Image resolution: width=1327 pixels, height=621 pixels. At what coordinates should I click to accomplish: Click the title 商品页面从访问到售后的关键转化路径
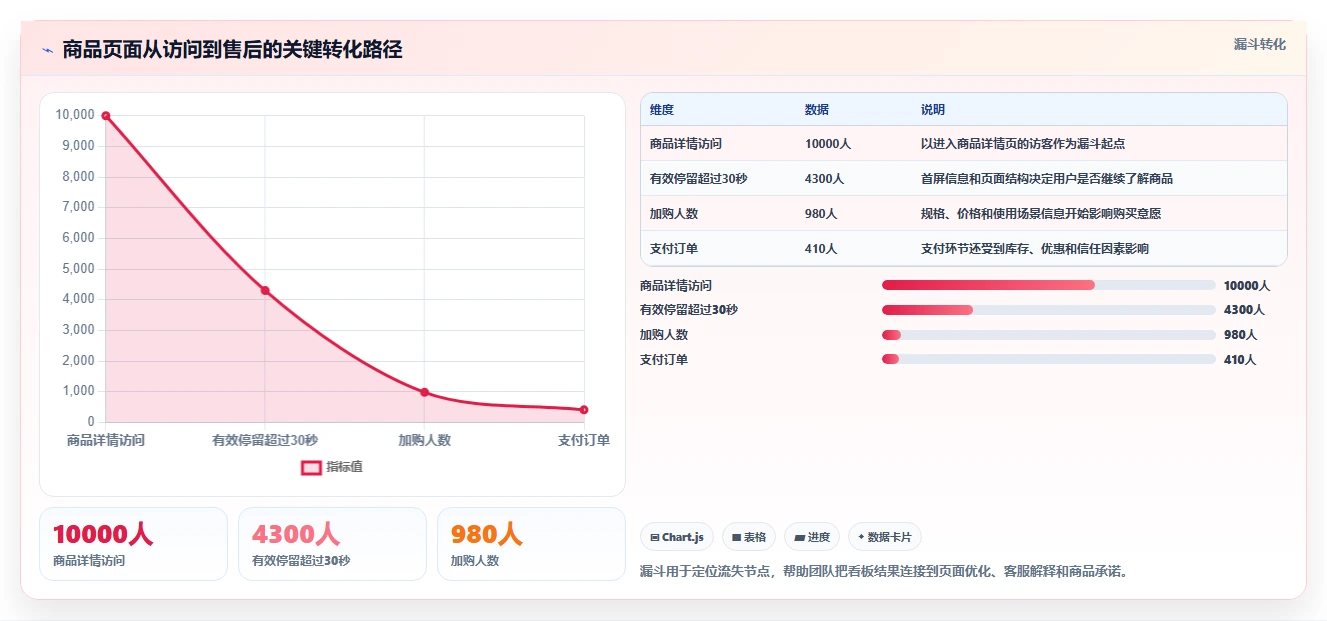(232, 50)
